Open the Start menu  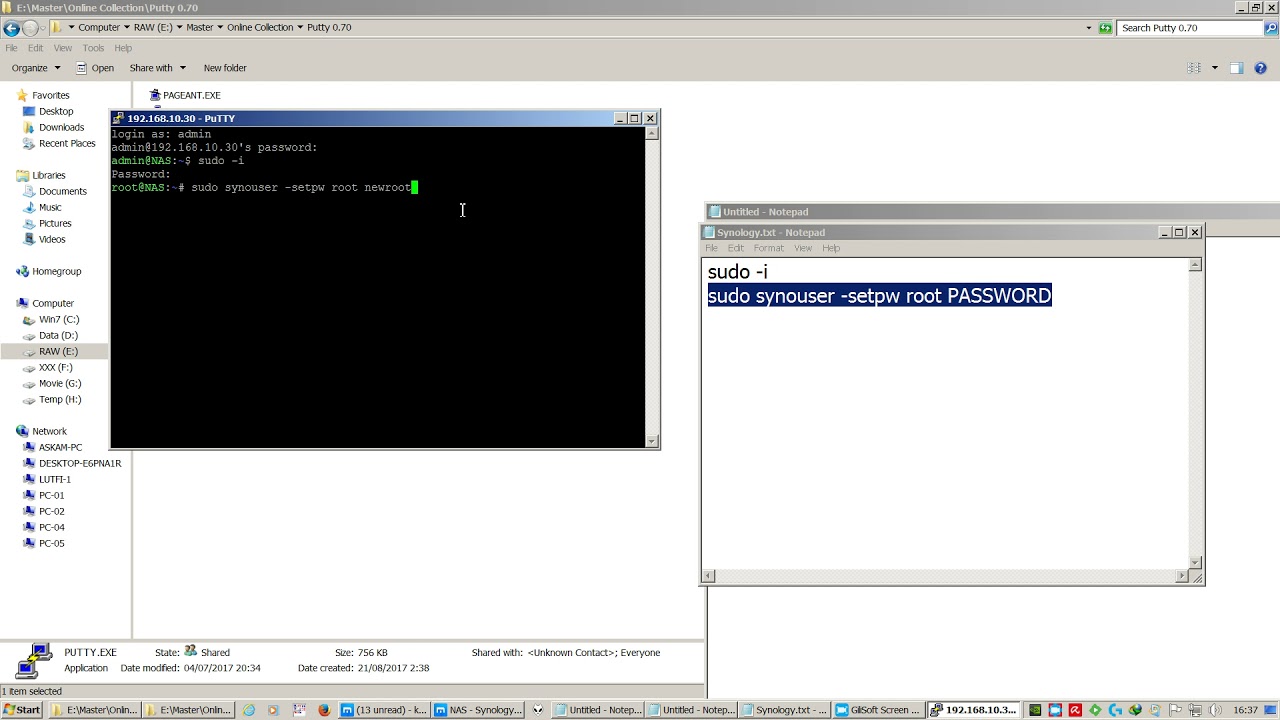click(x=22, y=710)
